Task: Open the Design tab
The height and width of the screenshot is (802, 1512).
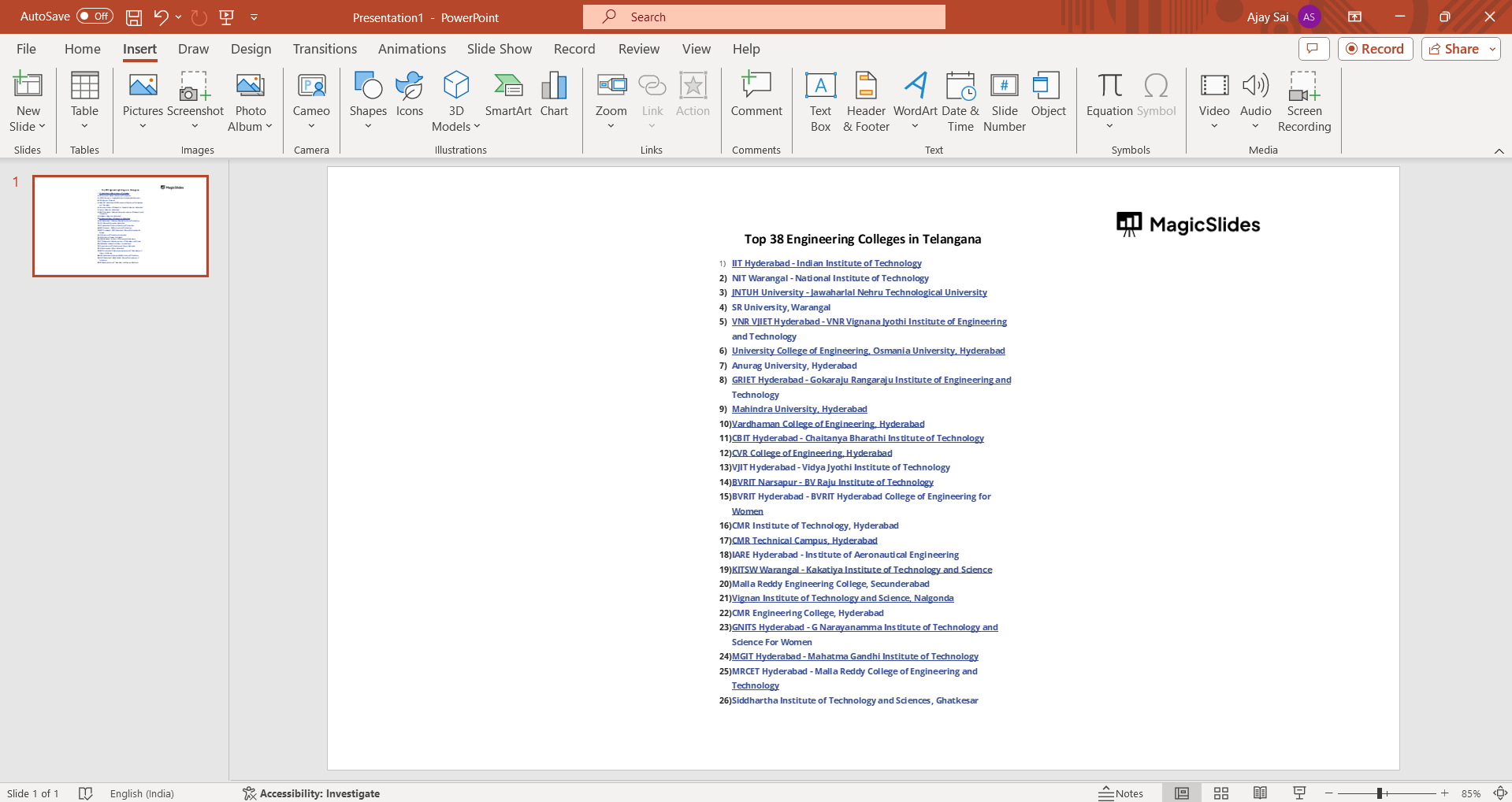Action: coord(251,49)
